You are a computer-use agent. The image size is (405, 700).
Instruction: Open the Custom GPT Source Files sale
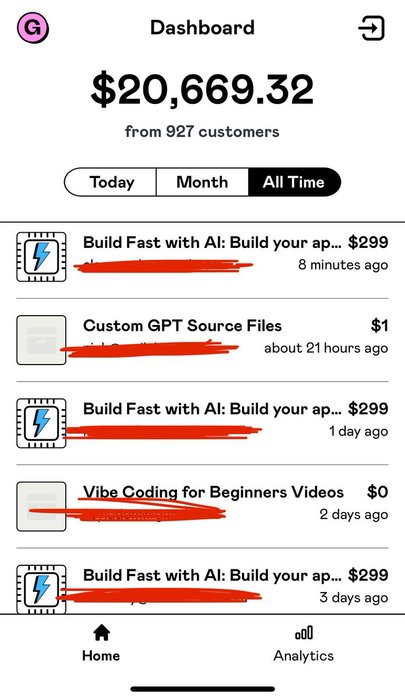(202, 340)
